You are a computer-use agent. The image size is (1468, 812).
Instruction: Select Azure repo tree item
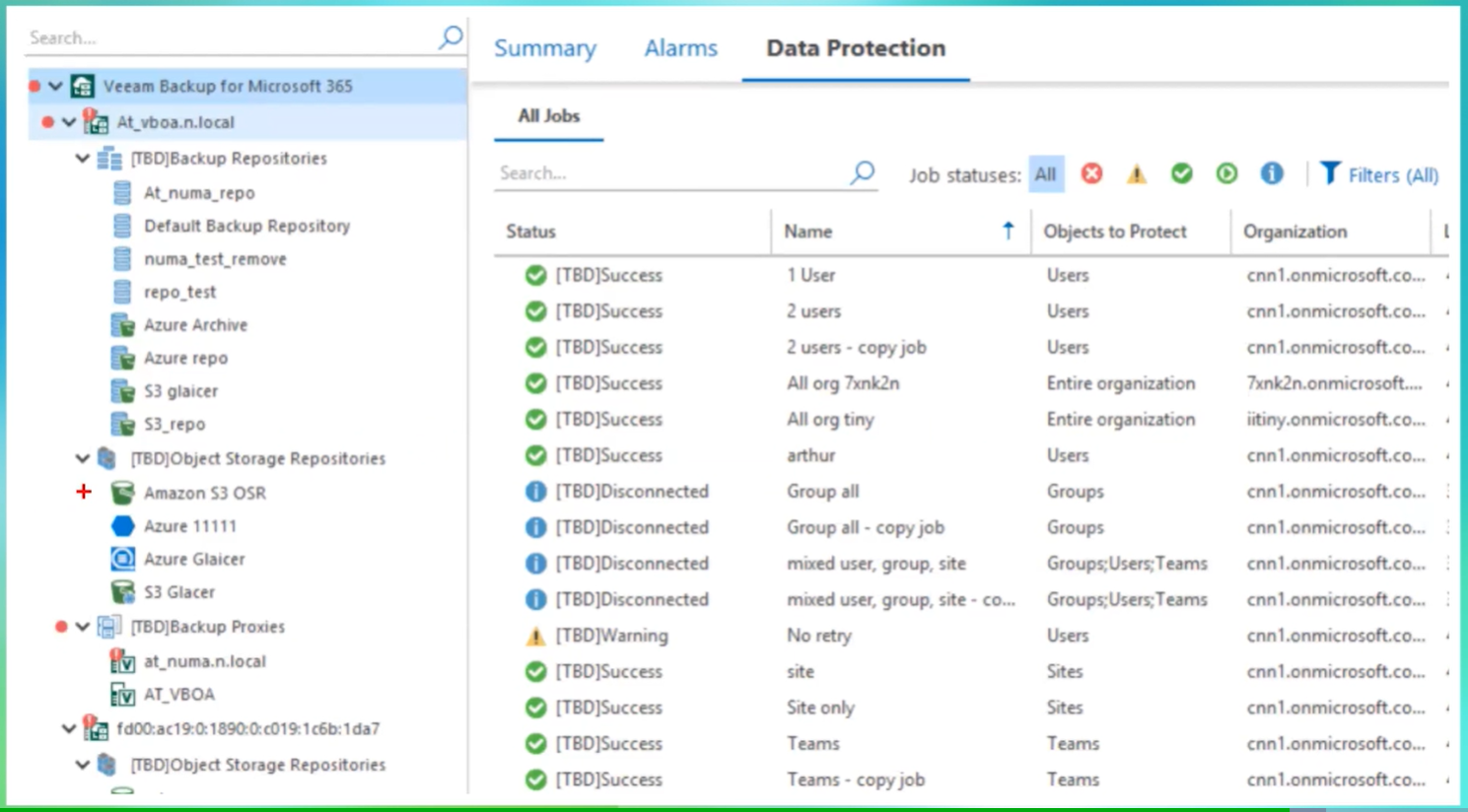(185, 358)
